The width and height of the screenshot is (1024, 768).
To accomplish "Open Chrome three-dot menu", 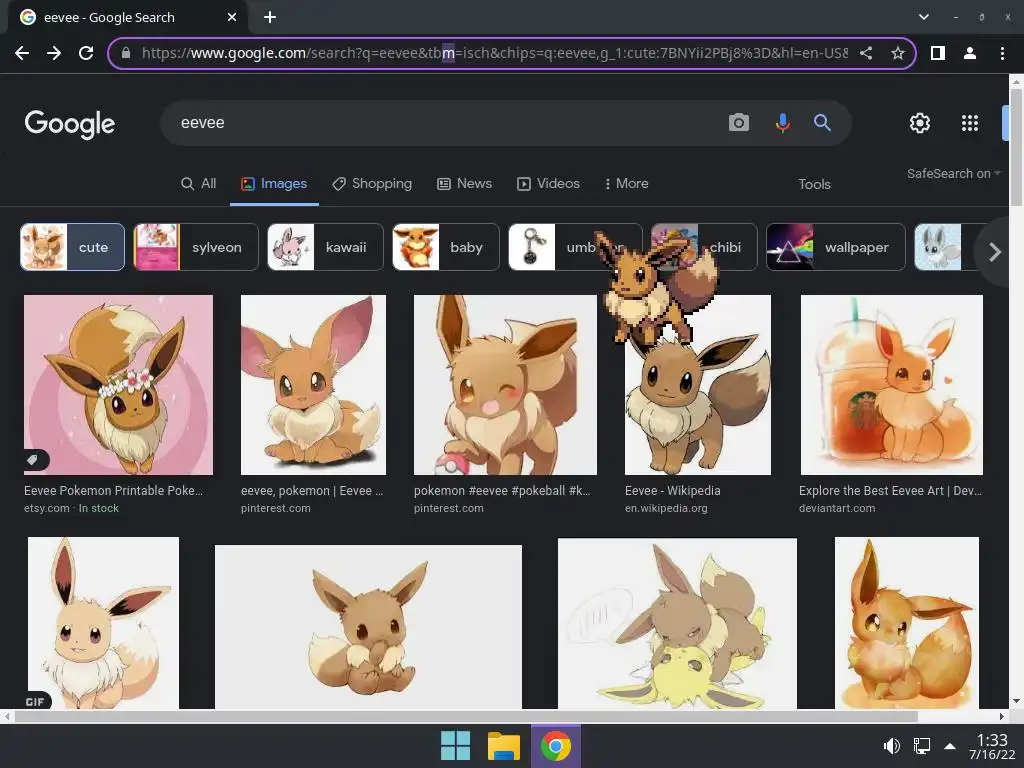I will pos(1002,53).
